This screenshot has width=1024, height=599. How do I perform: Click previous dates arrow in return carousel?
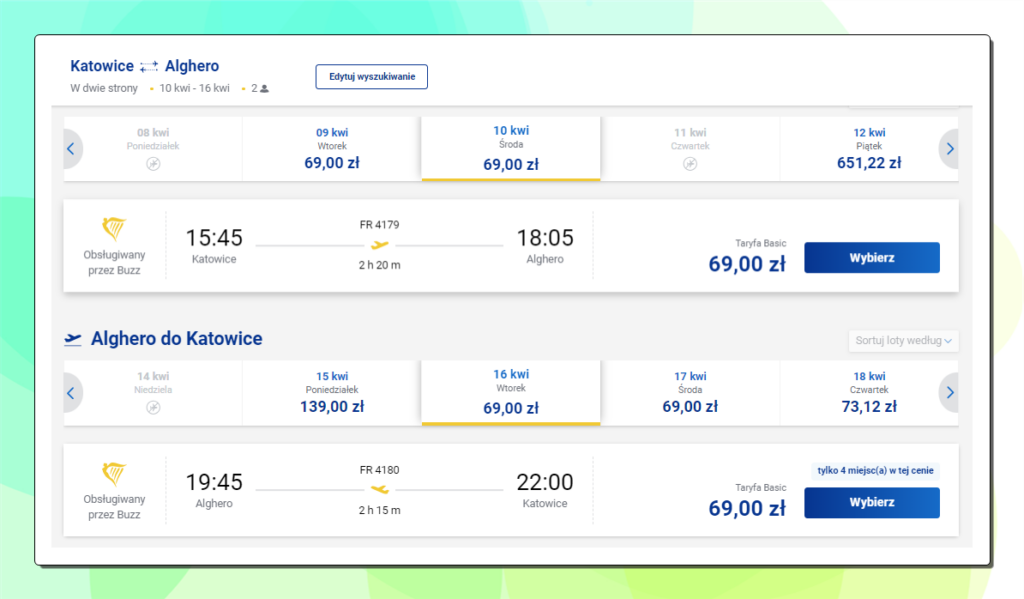point(71,393)
